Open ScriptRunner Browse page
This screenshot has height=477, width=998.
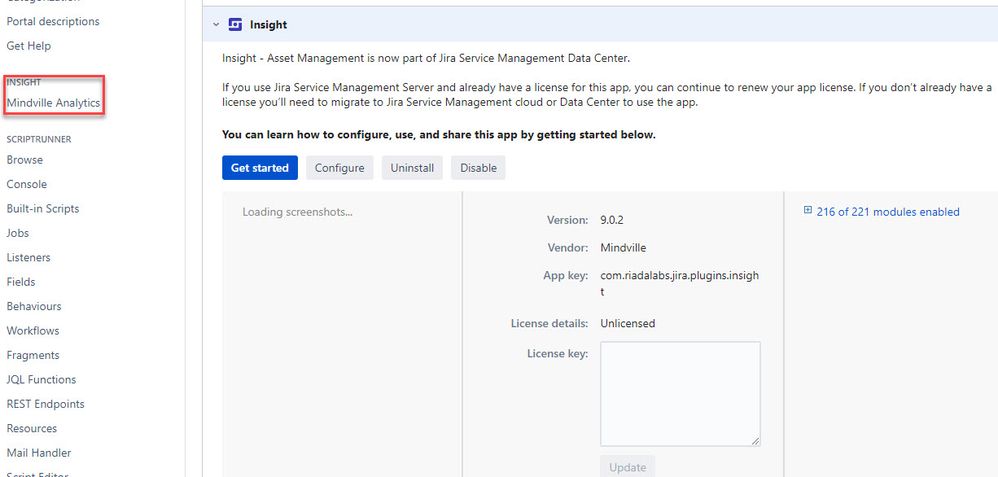[25, 160]
